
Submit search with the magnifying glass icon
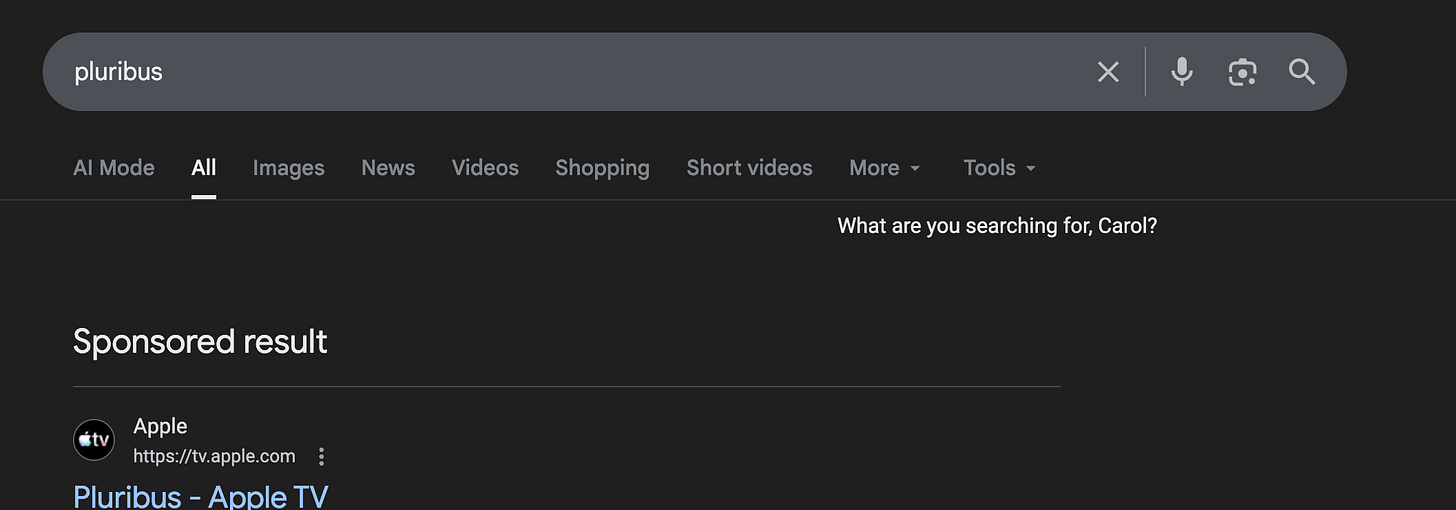tap(1302, 72)
